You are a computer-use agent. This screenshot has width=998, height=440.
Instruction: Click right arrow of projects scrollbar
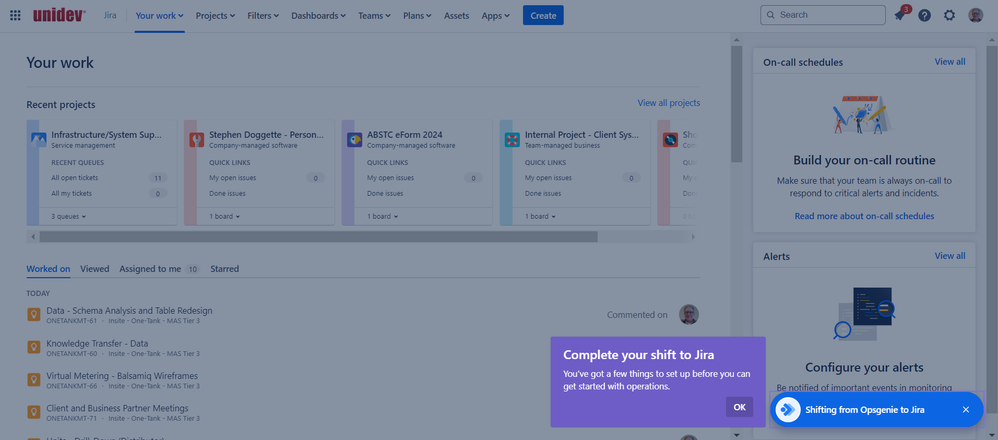tap(693, 237)
